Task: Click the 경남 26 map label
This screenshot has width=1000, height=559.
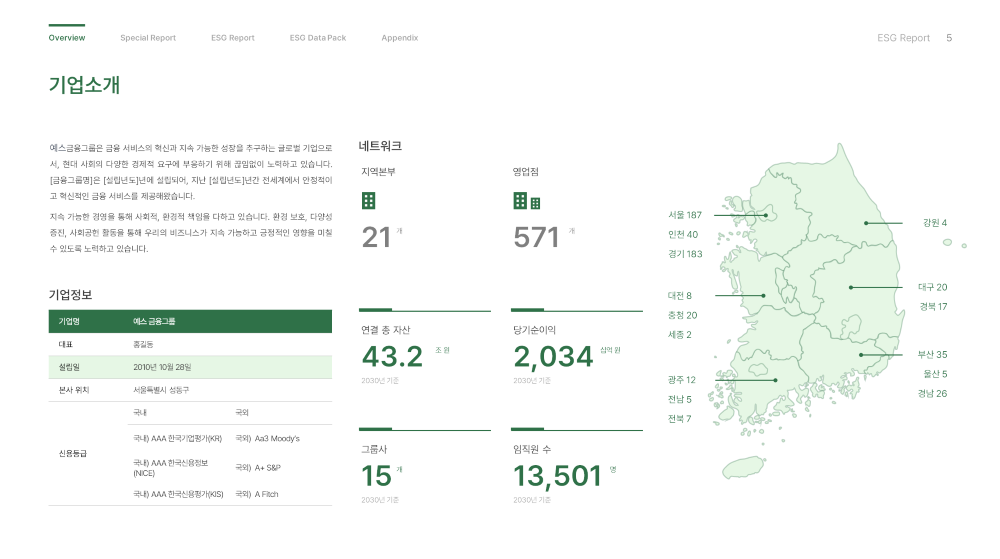Action: (932, 394)
